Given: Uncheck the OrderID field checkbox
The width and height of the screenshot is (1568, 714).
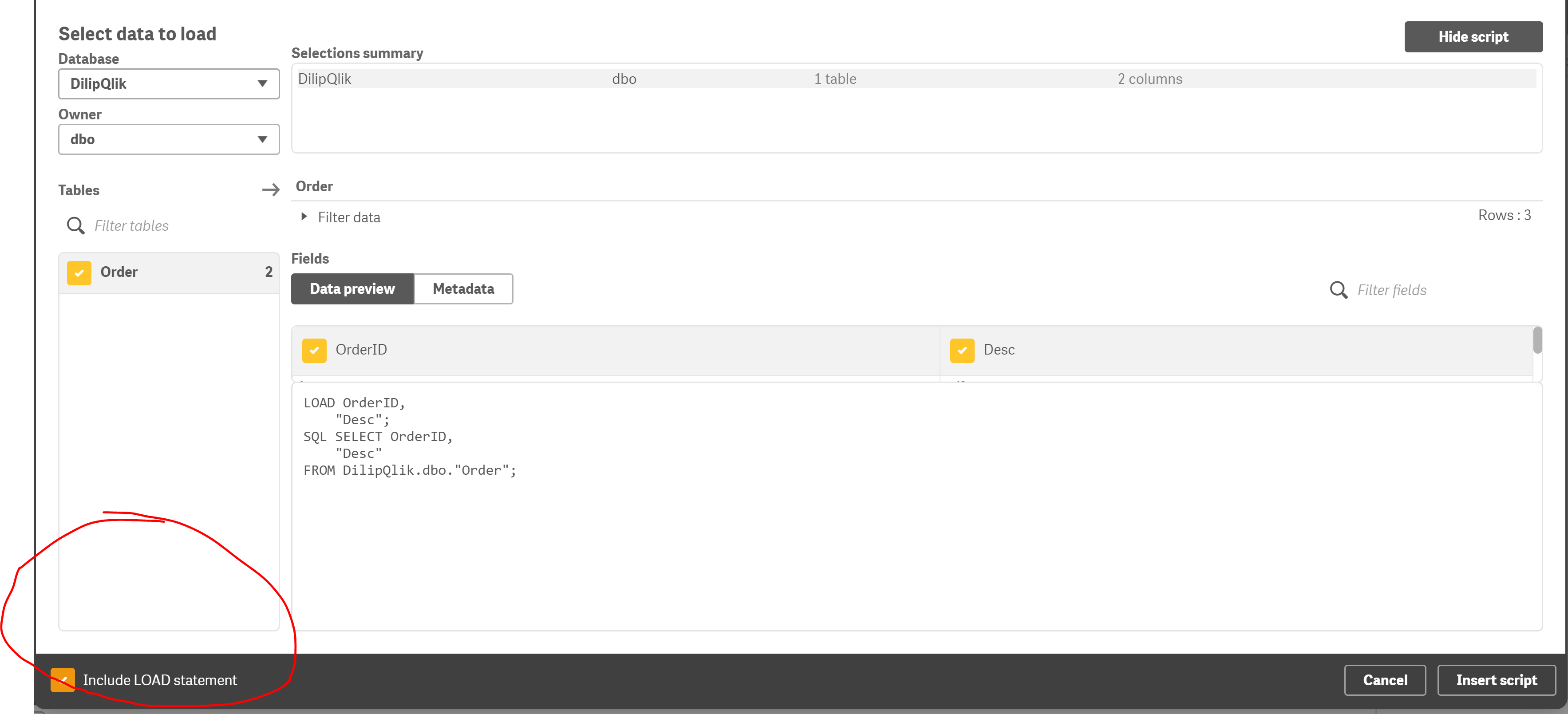Looking at the screenshot, I should coord(314,350).
